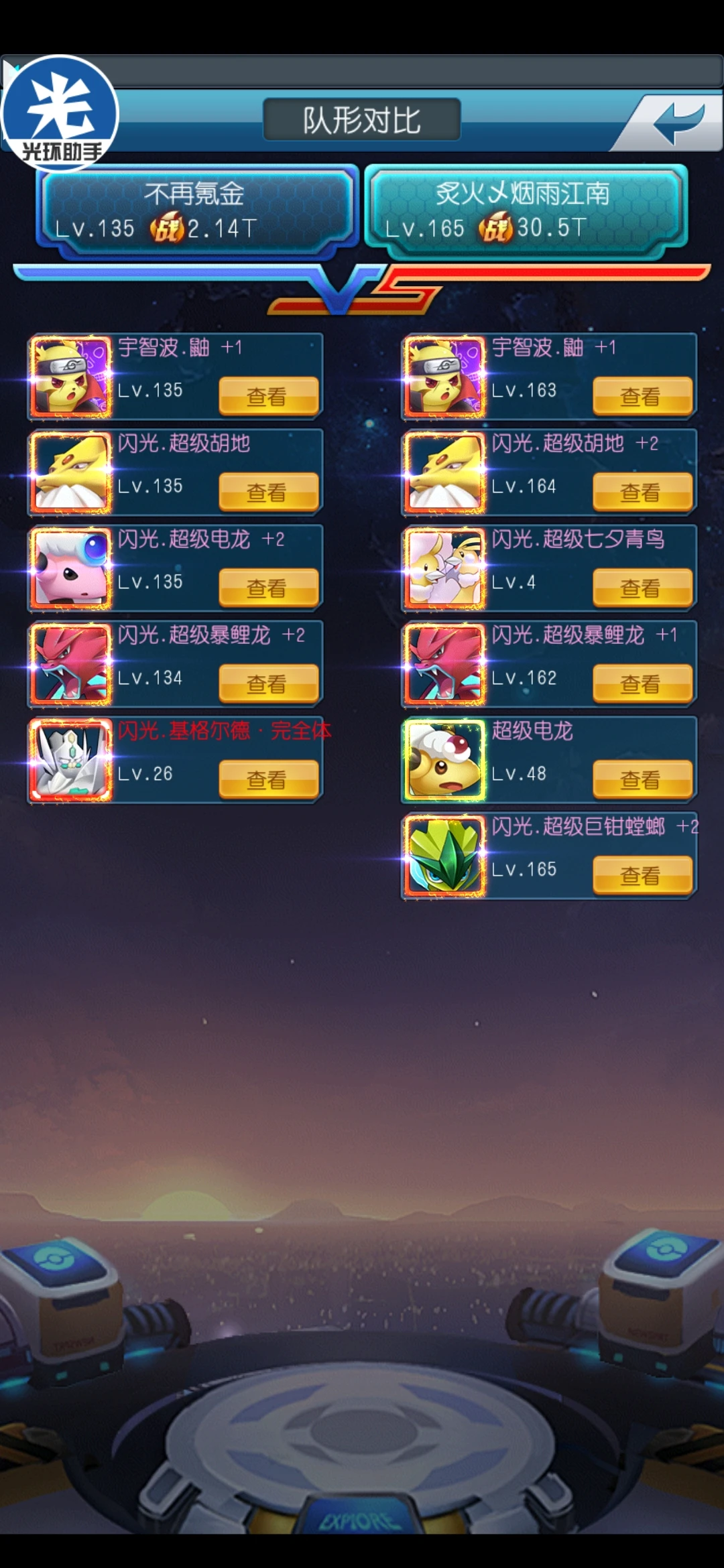Tap right team's 闪光.超级七夕青鸟 avatar

[x=444, y=568]
